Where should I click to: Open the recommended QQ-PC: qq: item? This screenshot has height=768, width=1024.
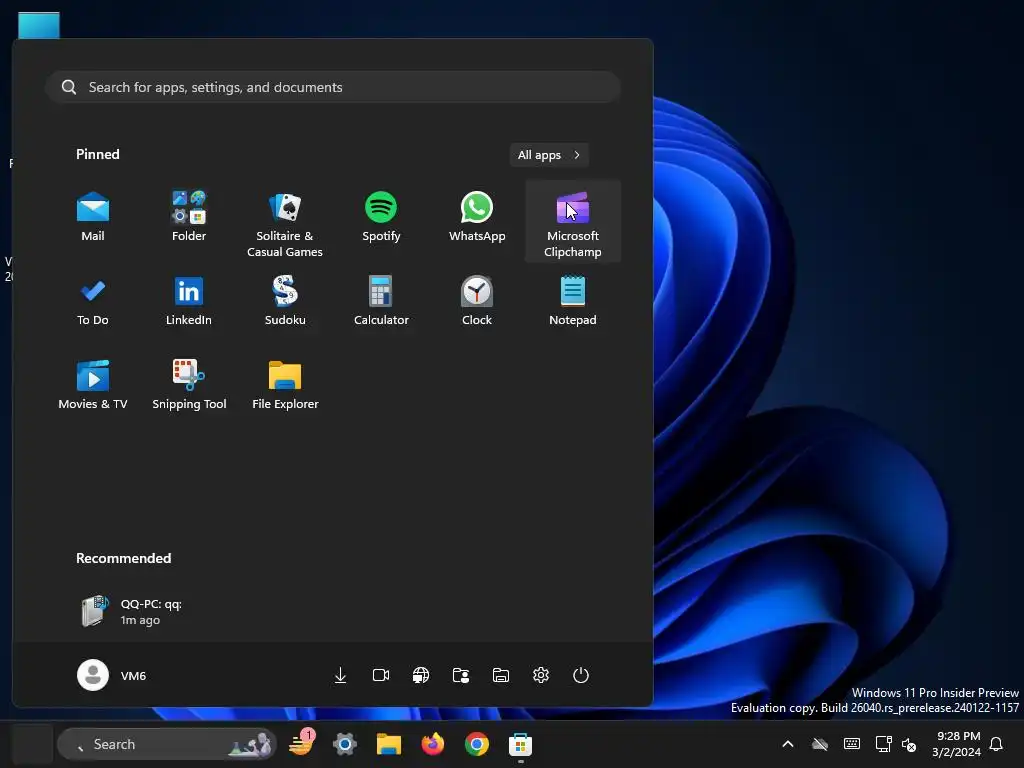[x=131, y=611]
